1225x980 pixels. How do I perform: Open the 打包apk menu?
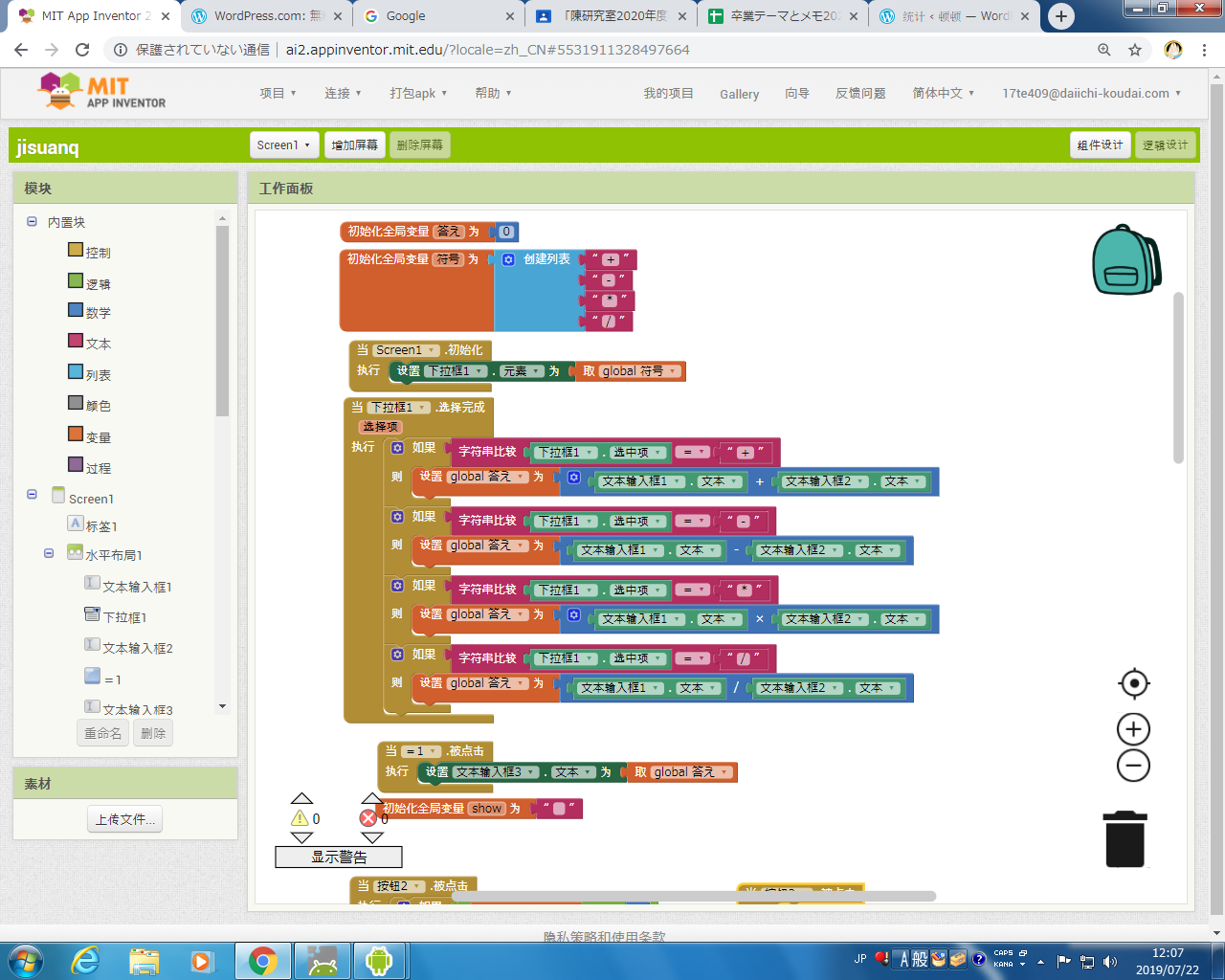[418, 93]
